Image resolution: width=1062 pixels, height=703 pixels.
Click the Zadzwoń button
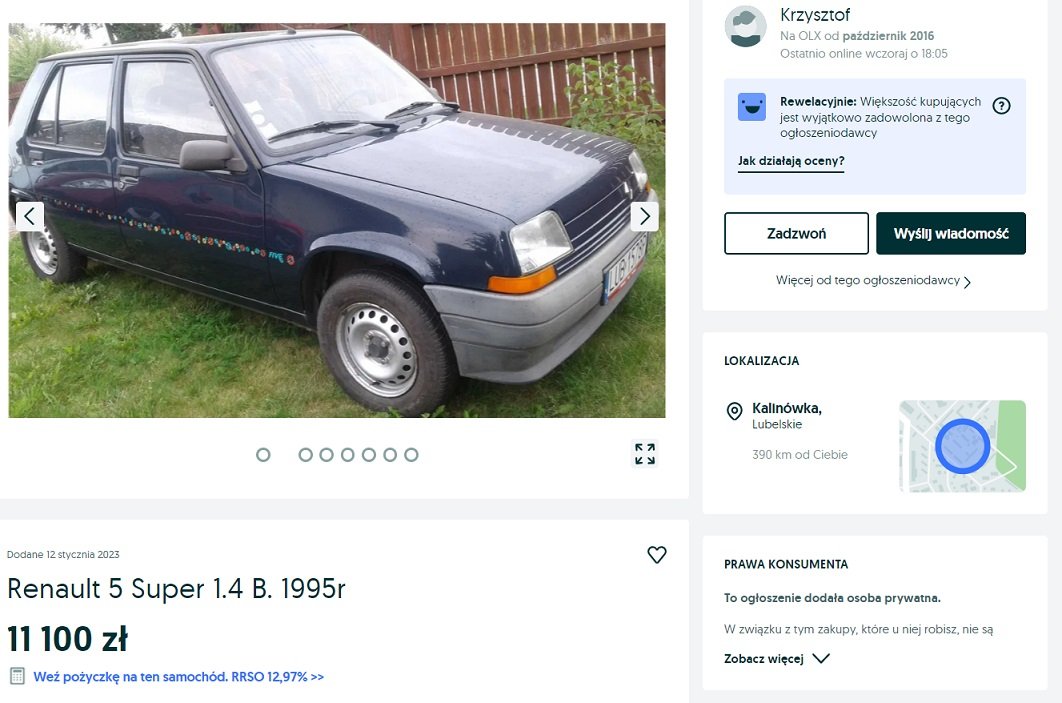click(x=796, y=234)
